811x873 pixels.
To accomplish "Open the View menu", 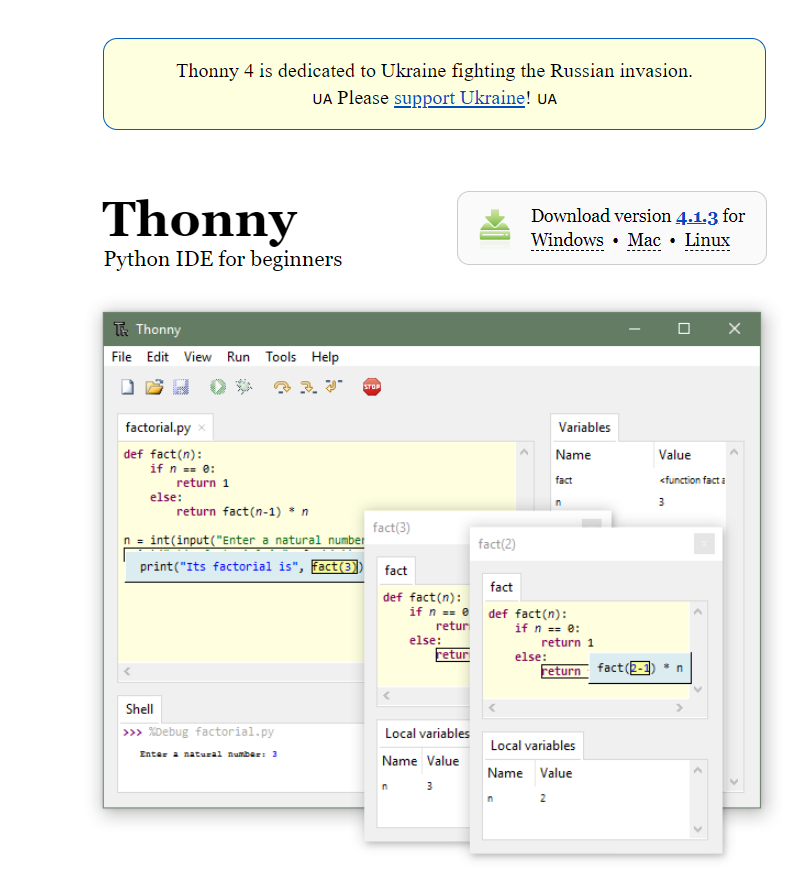I will click(x=198, y=357).
